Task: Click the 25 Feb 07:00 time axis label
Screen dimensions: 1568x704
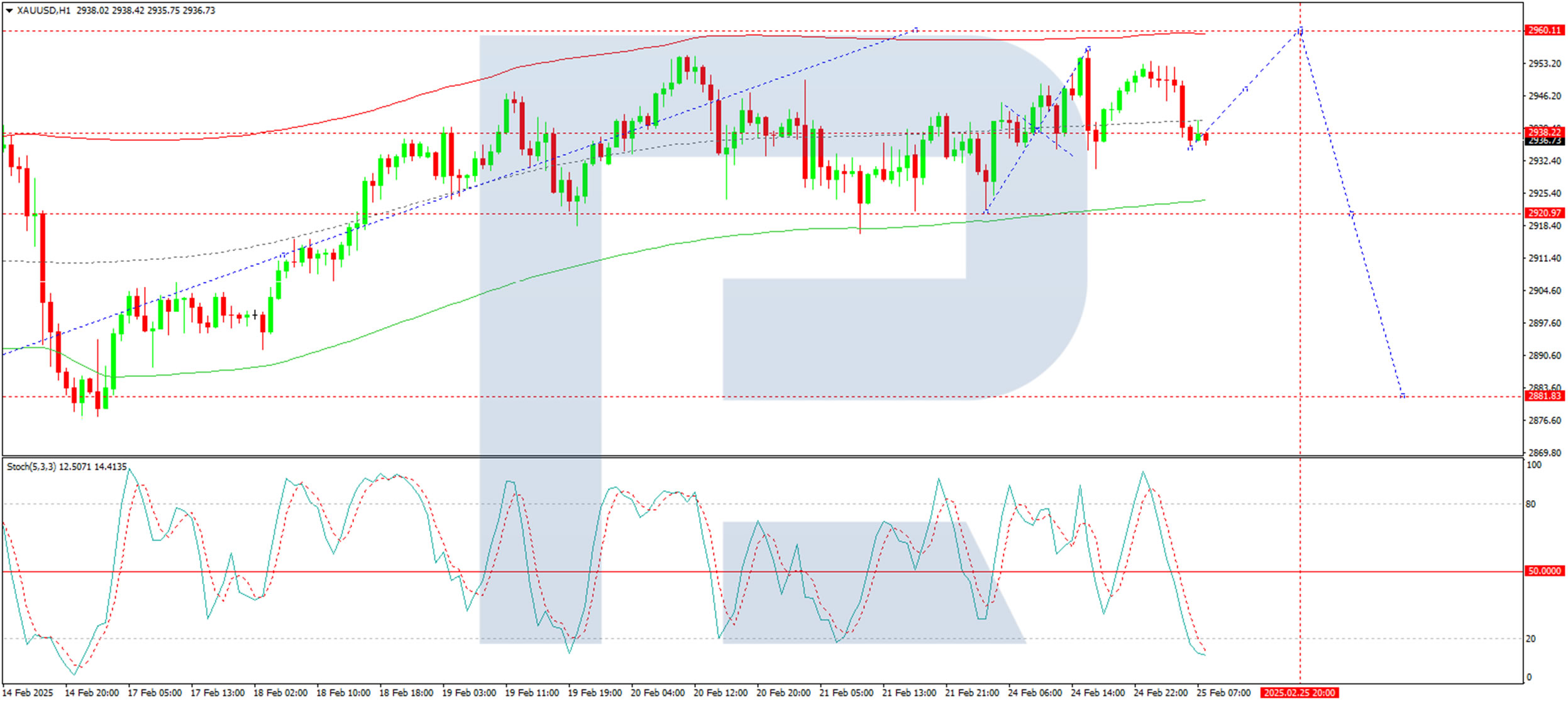Action: pyautogui.click(x=1223, y=693)
